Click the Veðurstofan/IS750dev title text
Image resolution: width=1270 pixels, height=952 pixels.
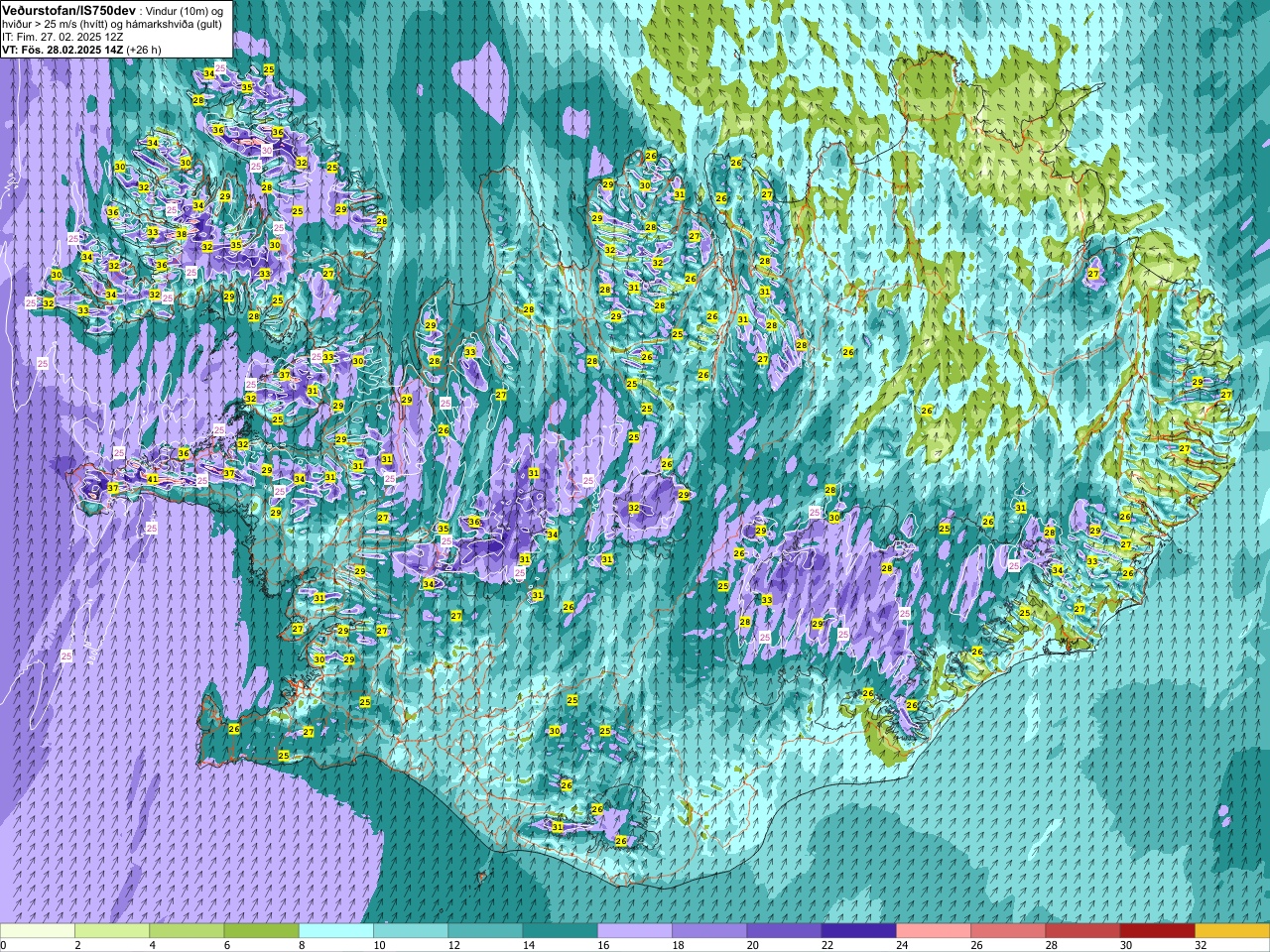[68, 9]
